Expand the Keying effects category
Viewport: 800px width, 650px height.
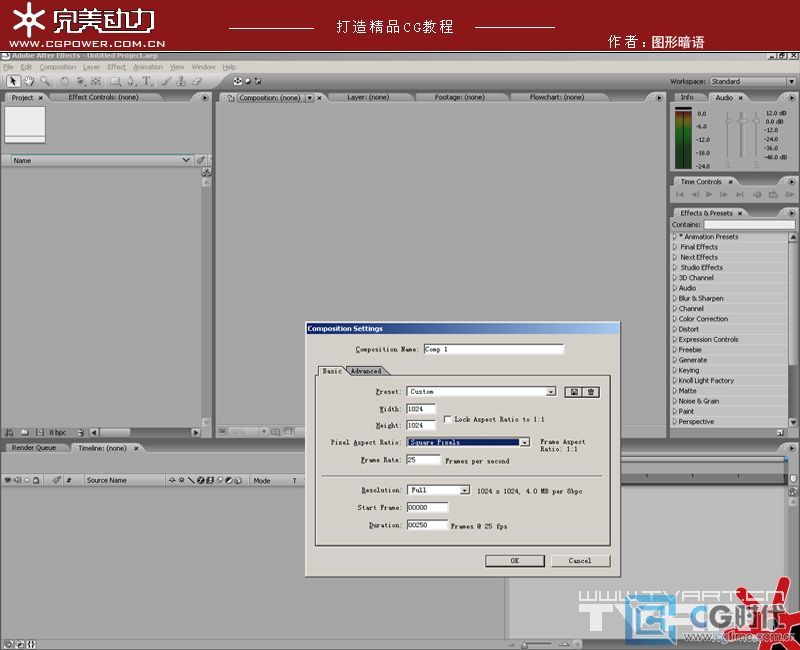pos(674,370)
